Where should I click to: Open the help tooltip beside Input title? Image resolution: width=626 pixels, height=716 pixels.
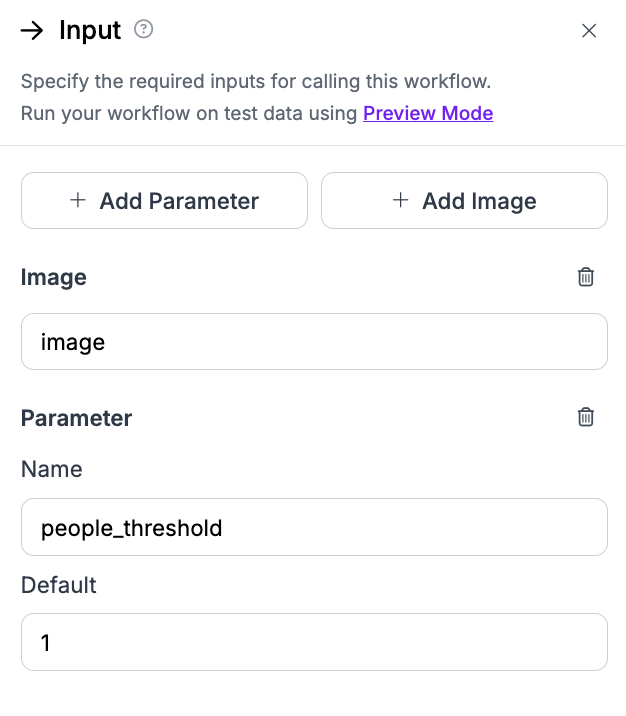[x=143, y=30]
